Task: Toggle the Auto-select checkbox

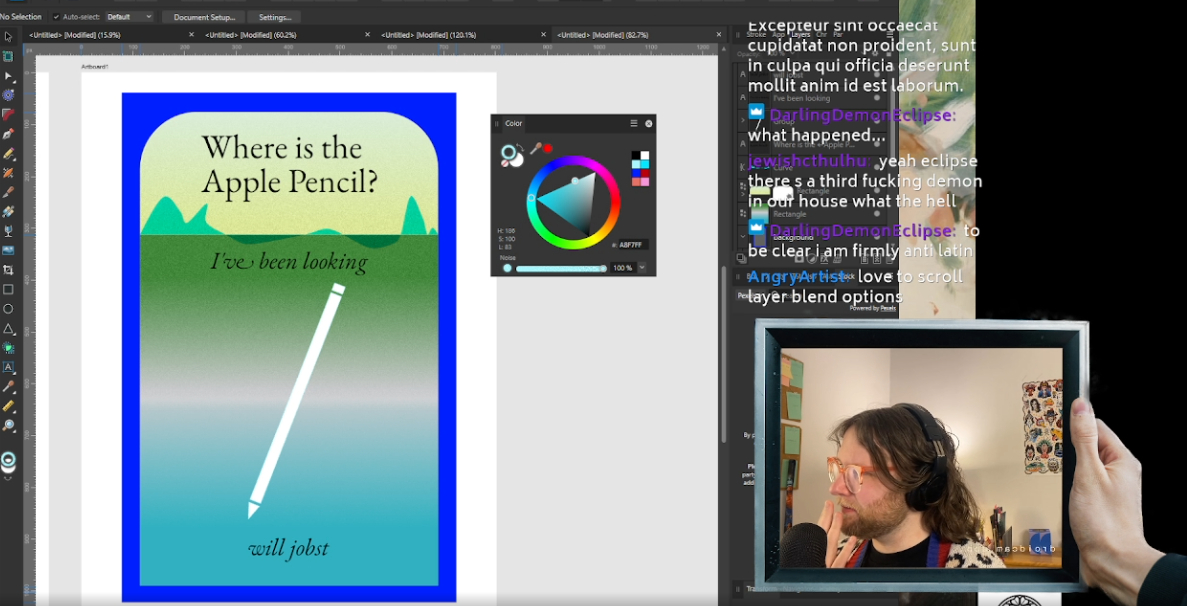Action: 55,17
